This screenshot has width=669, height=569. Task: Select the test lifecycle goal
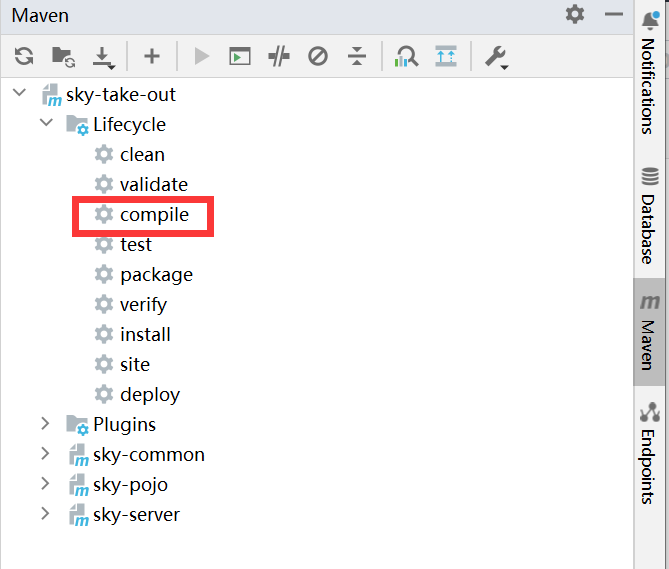(123, 244)
